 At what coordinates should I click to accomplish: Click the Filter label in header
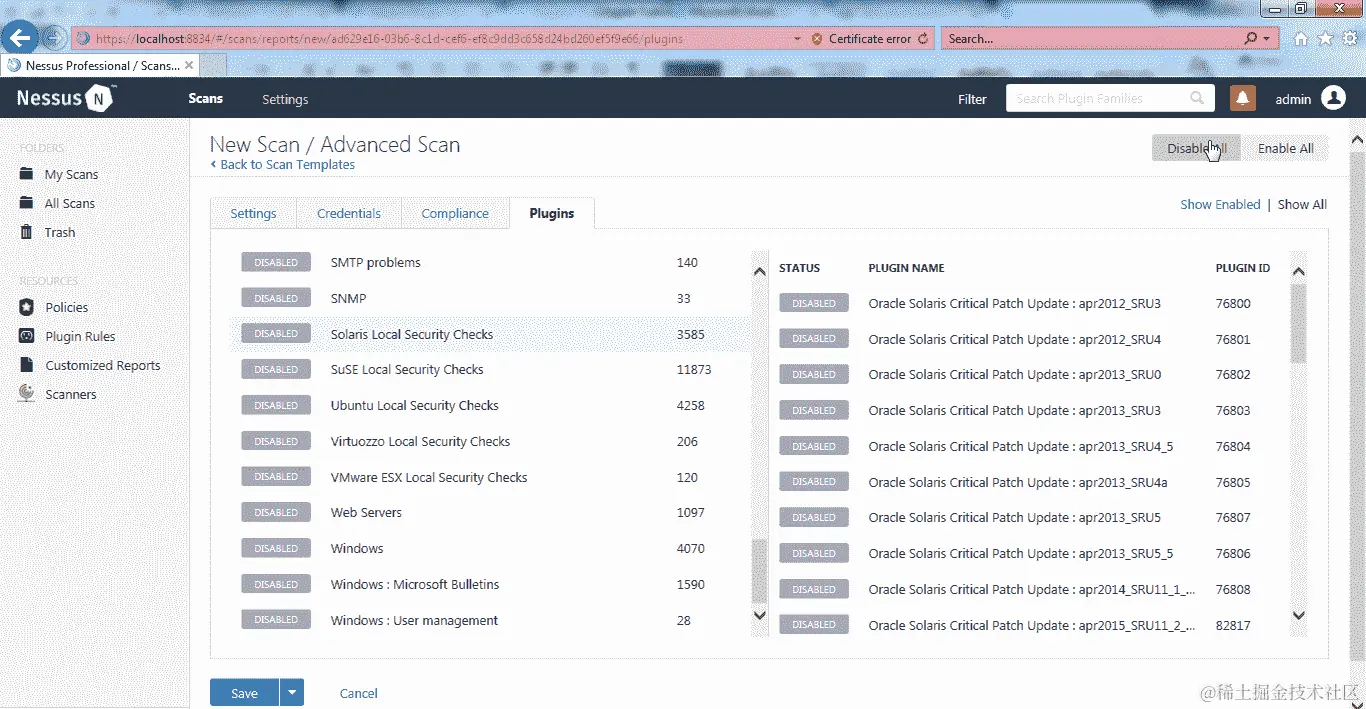click(x=972, y=99)
